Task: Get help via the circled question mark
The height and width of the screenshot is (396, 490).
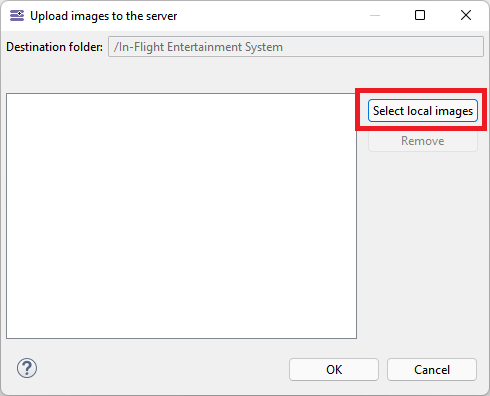Action: click(x=27, y=368)
